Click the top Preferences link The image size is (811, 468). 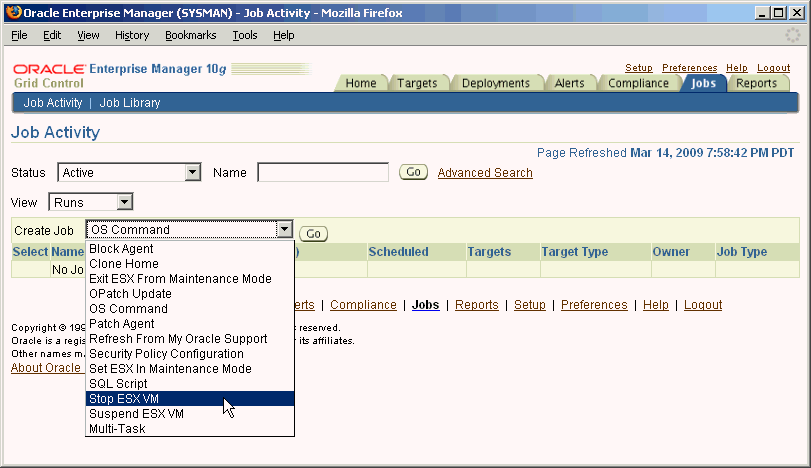[x=689, y=68]
